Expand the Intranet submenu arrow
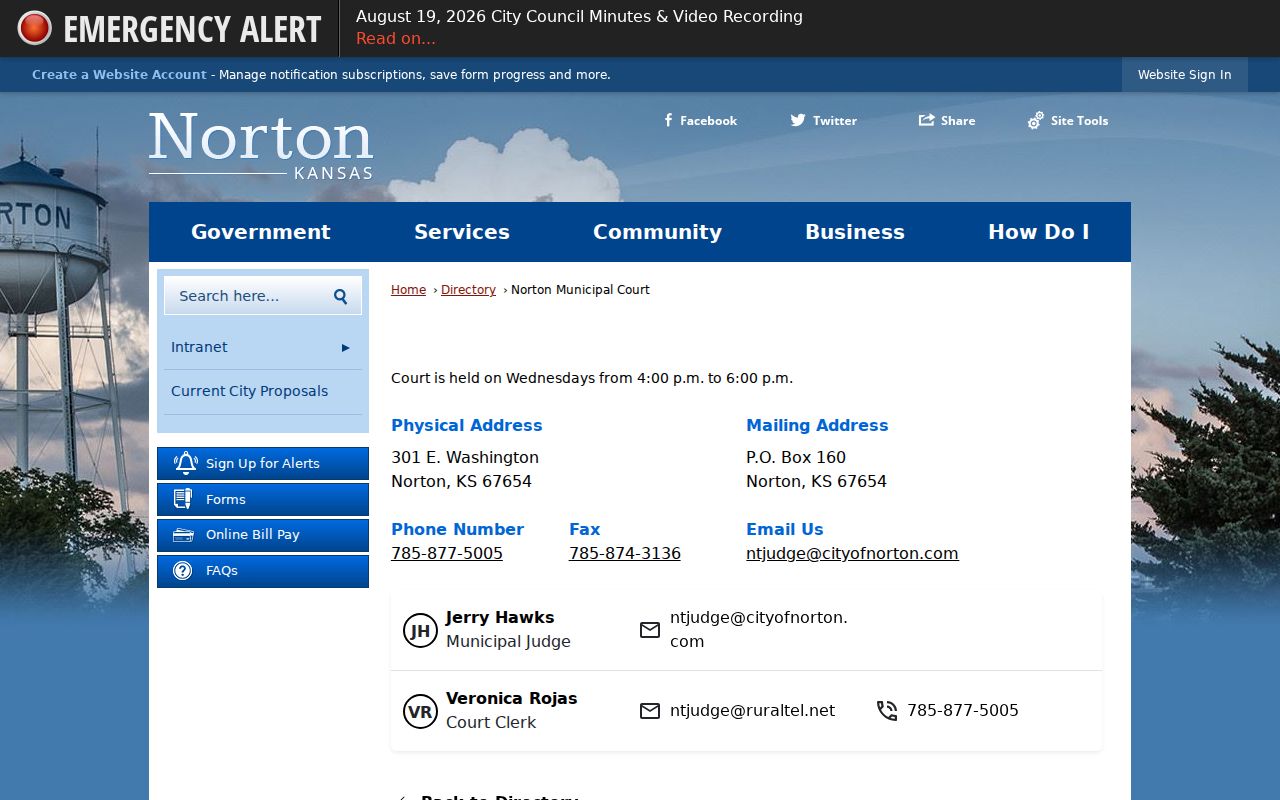Viewport: 1280px width, 800px height. pos(346,348)
